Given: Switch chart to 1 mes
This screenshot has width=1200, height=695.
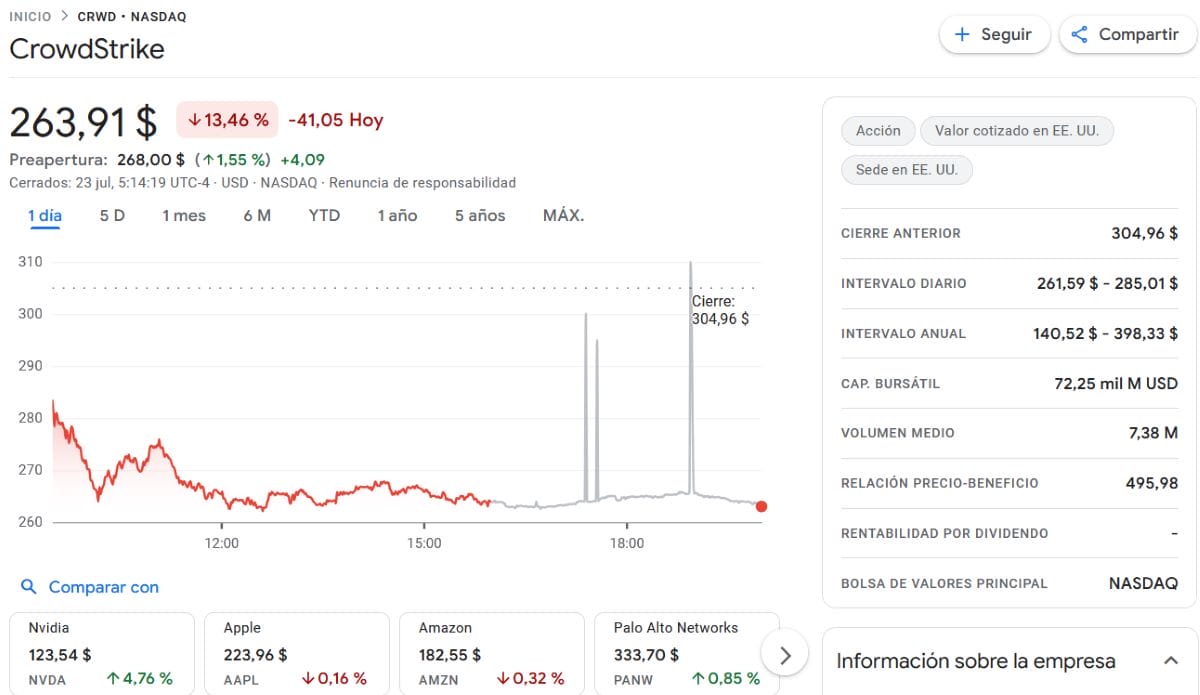Looking at the screenshot, I should tap(184, 215).
